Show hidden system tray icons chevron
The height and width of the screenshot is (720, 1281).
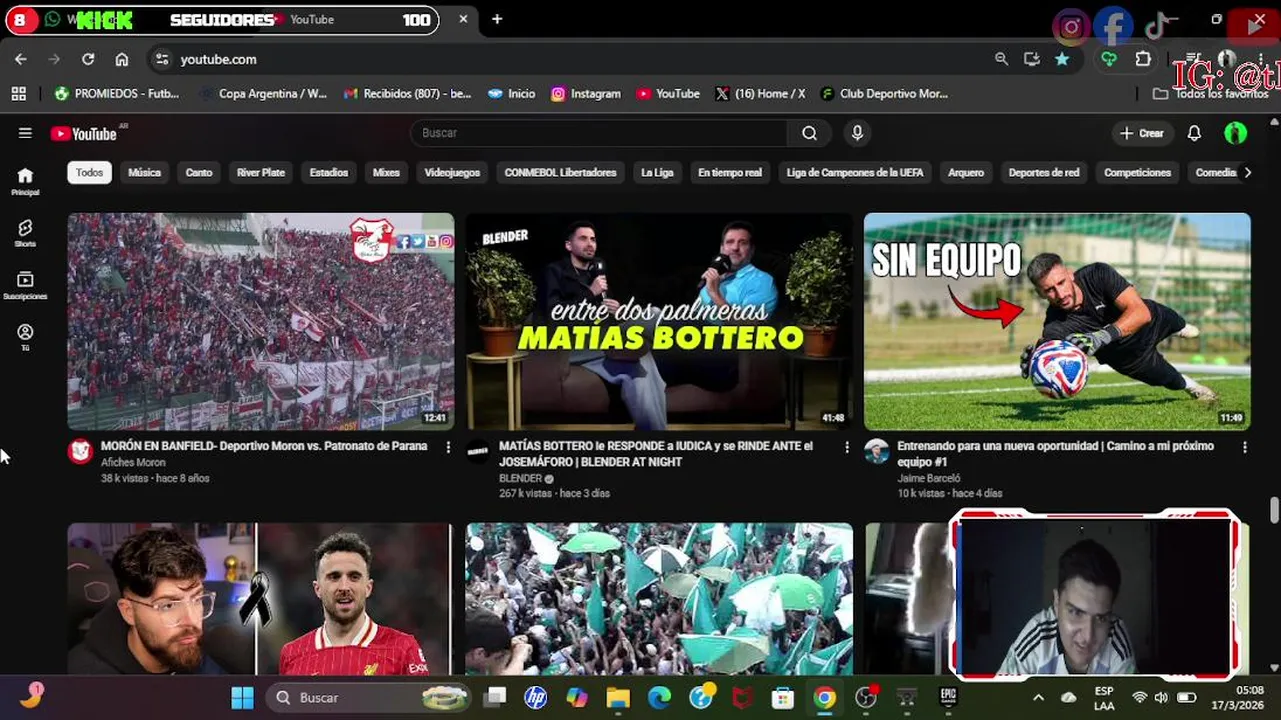1038,698
